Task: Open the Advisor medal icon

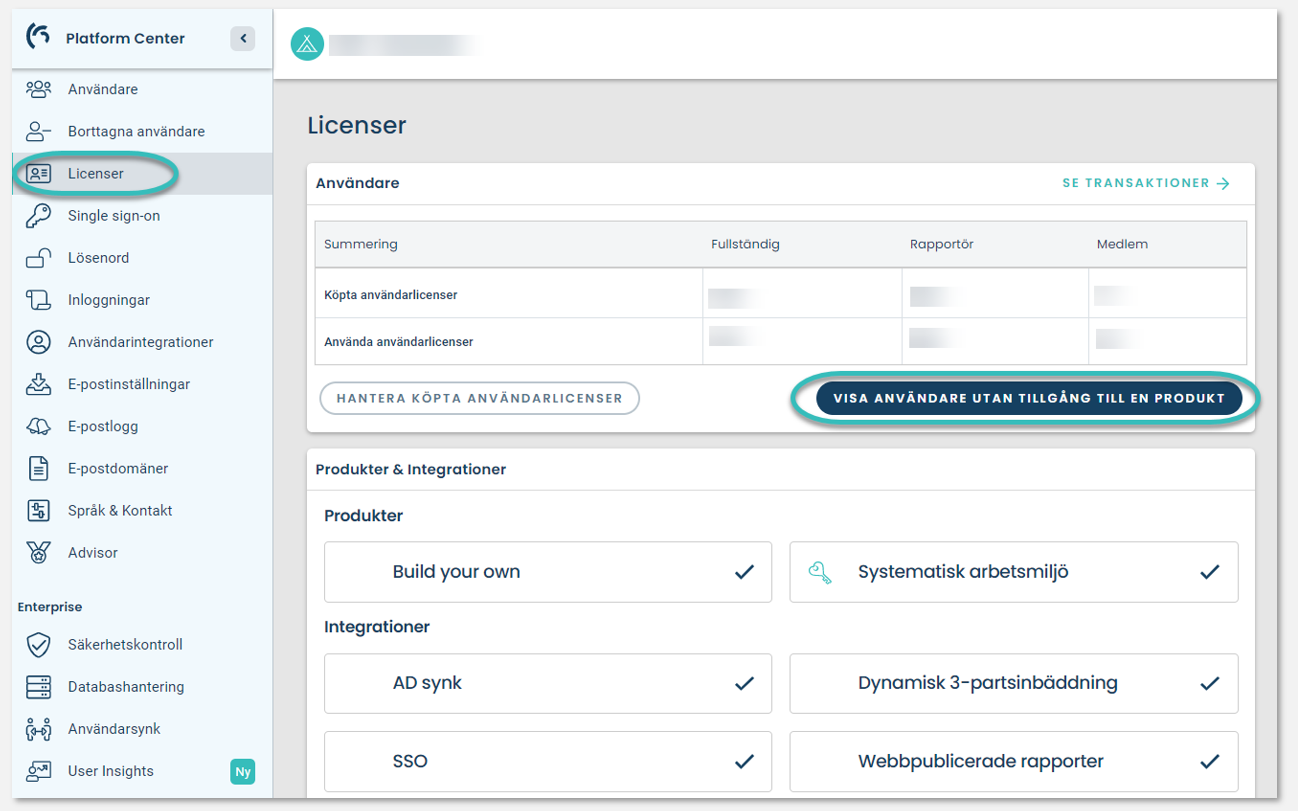Action: click(x=38, y=552)
